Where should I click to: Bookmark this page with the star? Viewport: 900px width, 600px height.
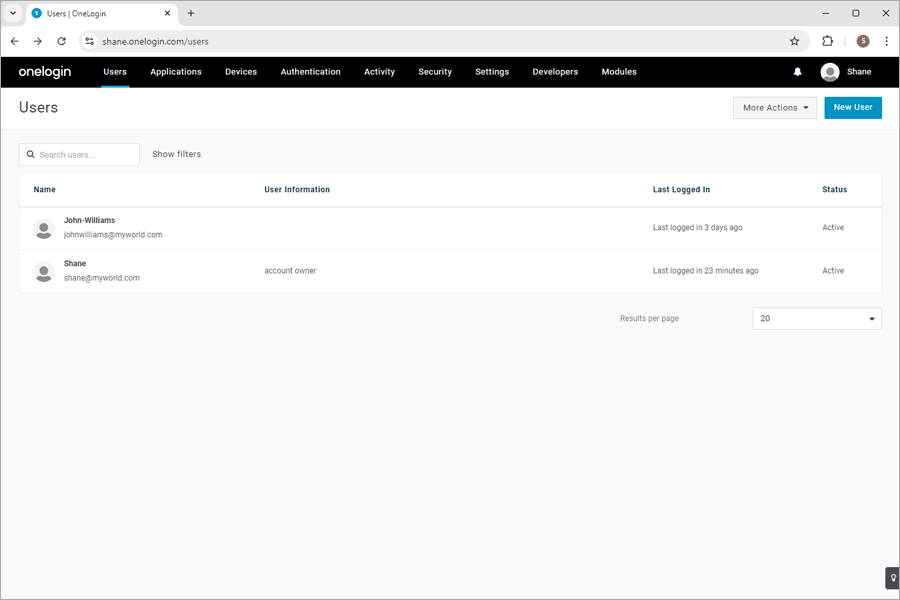tap(794, 41)
